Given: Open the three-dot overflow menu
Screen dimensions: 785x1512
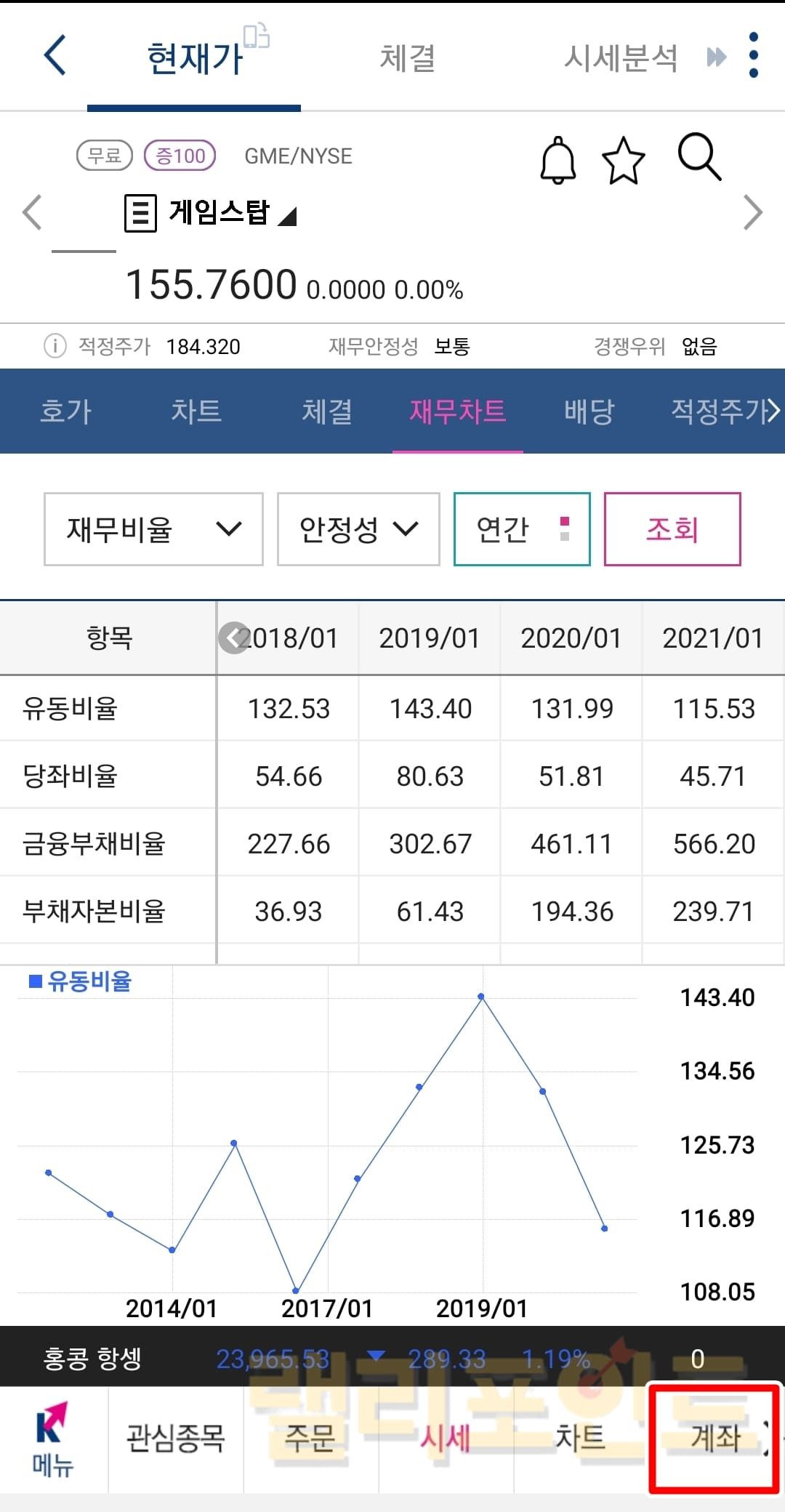Looking at the screenshot, I should click(753, 55).
